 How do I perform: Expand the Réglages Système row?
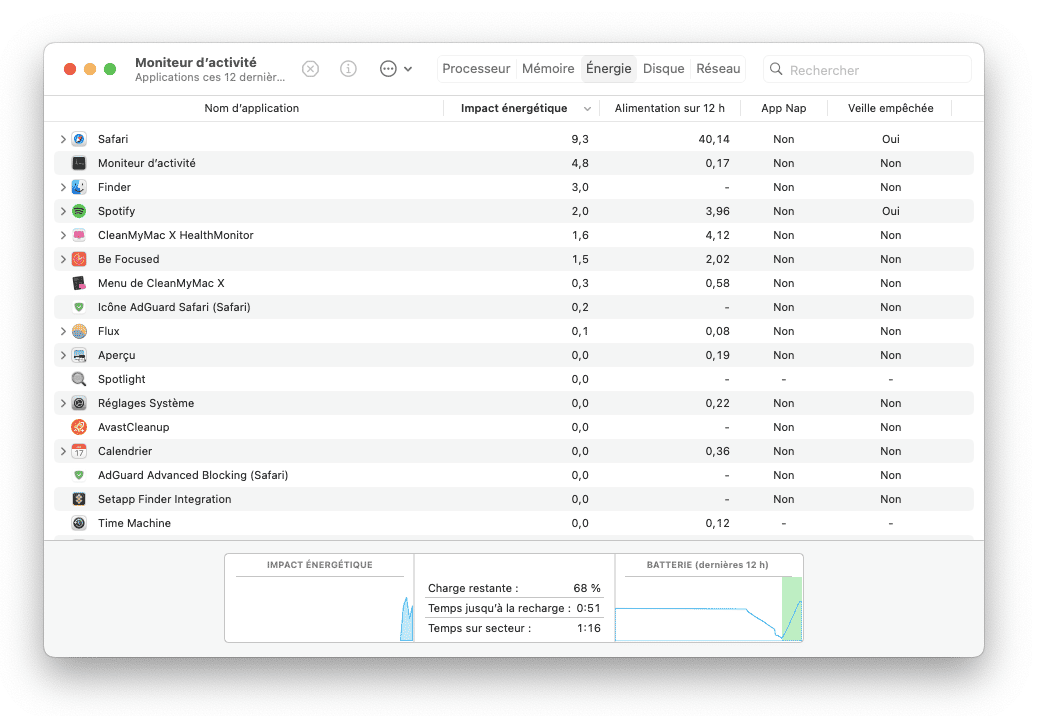tap(63, 403)
